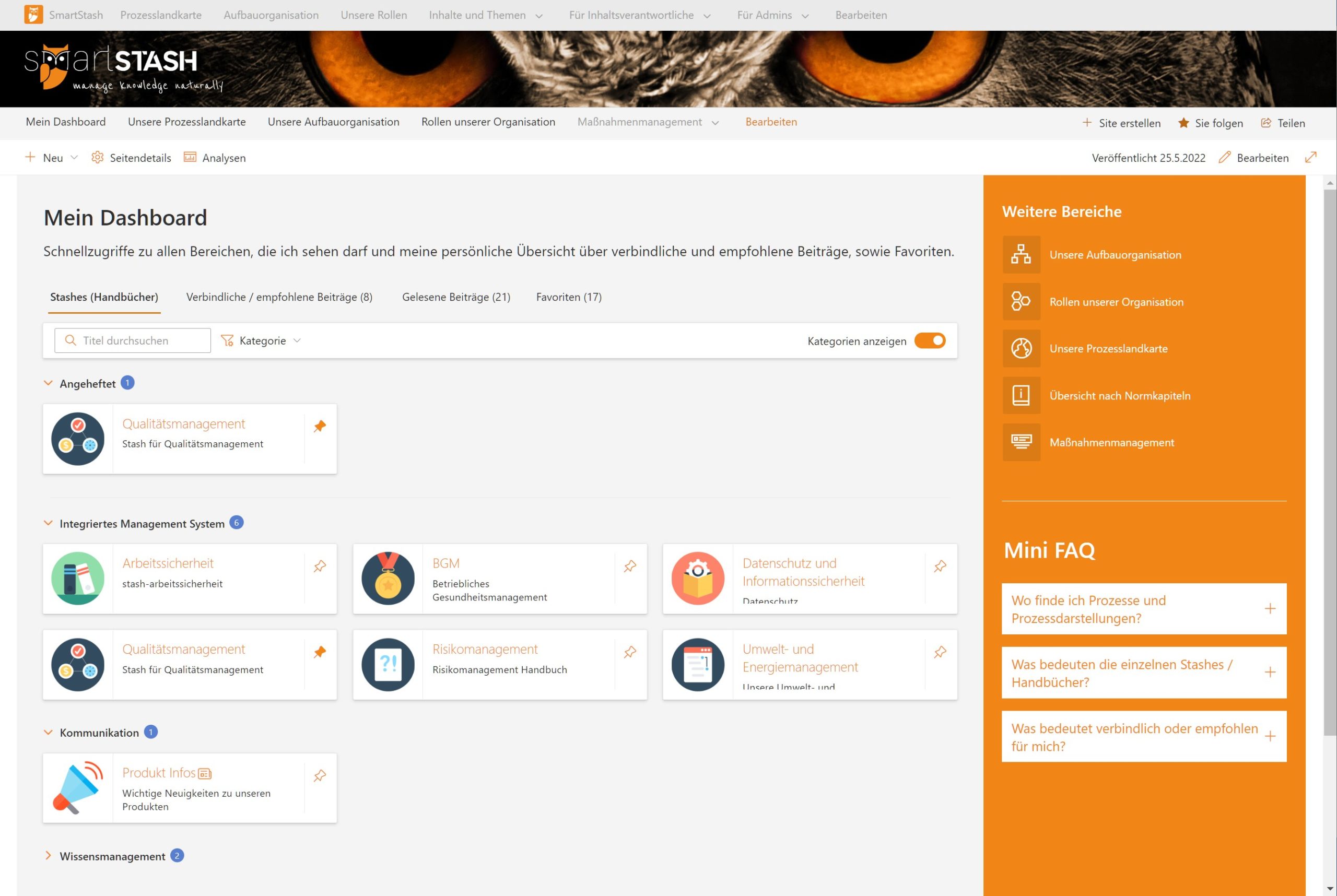The image size is (1337, 896).
Task: Click the Seitendetails gear icon
Action: 97,157
